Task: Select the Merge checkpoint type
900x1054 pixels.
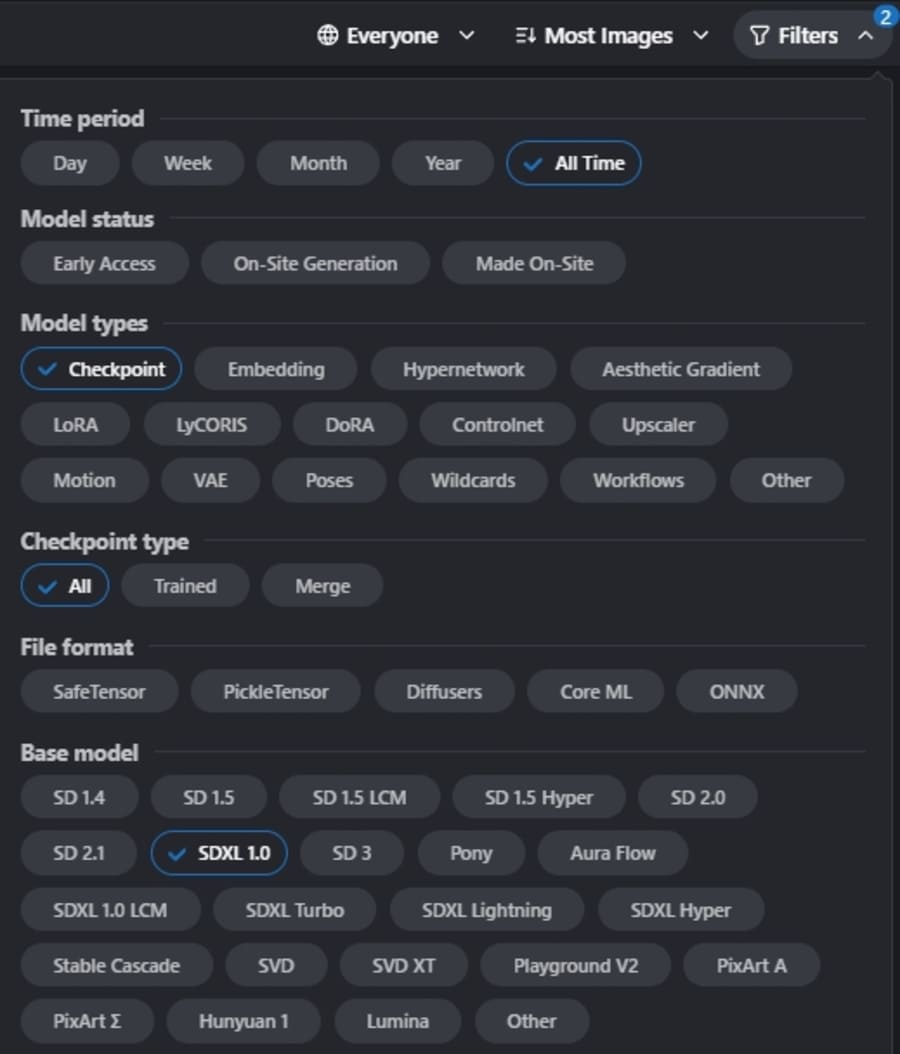Action: click(x=322, y=586)
